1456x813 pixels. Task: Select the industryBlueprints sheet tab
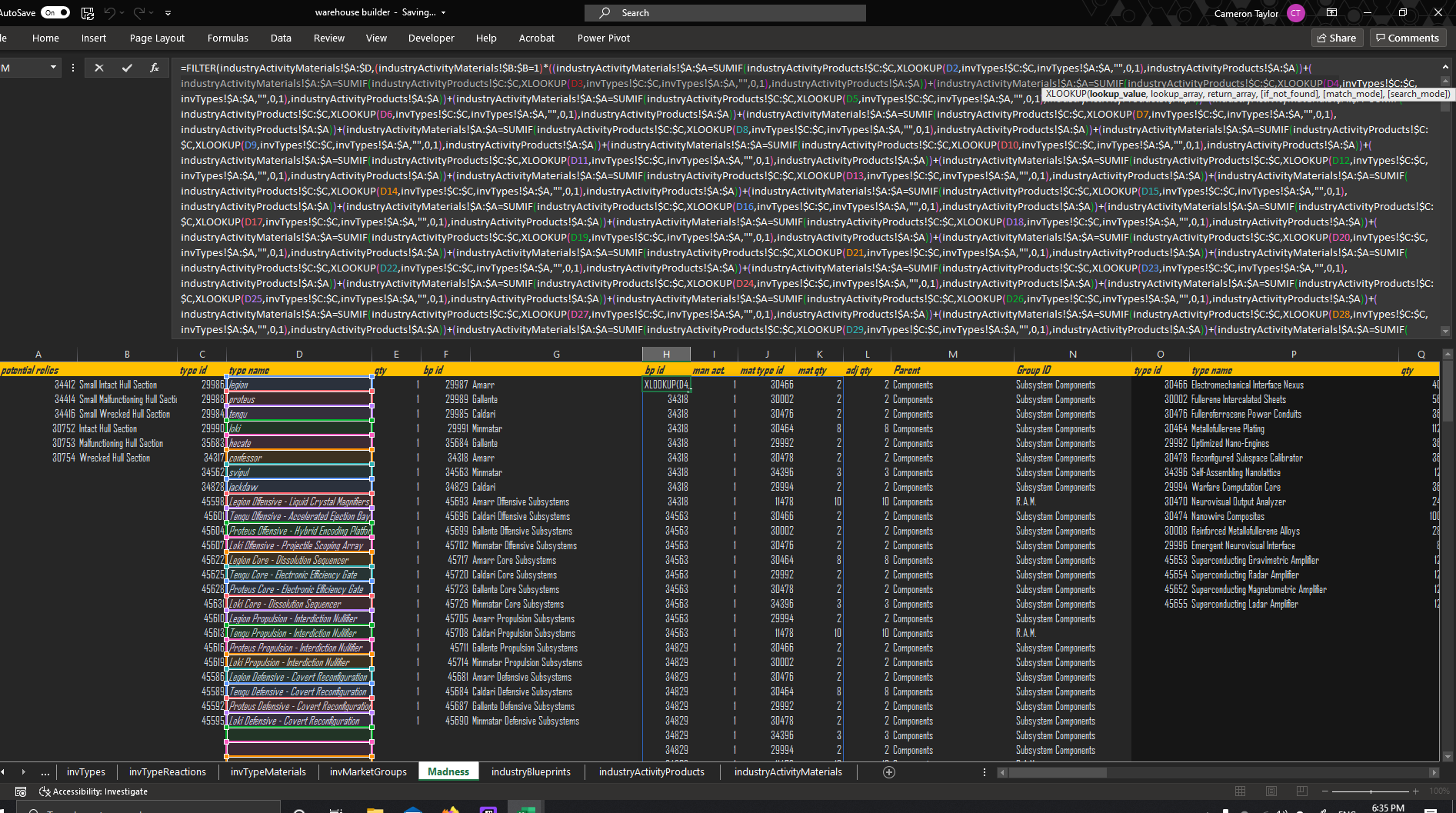tap(531, 771)
